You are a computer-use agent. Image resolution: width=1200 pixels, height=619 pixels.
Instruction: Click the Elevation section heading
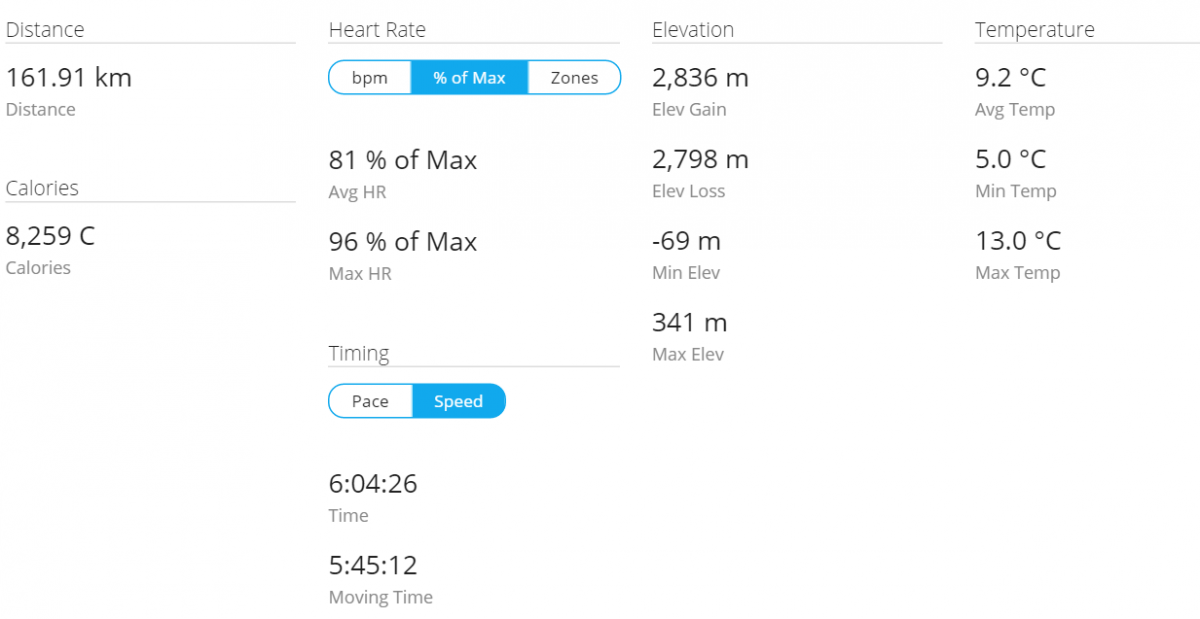[693, 30]
